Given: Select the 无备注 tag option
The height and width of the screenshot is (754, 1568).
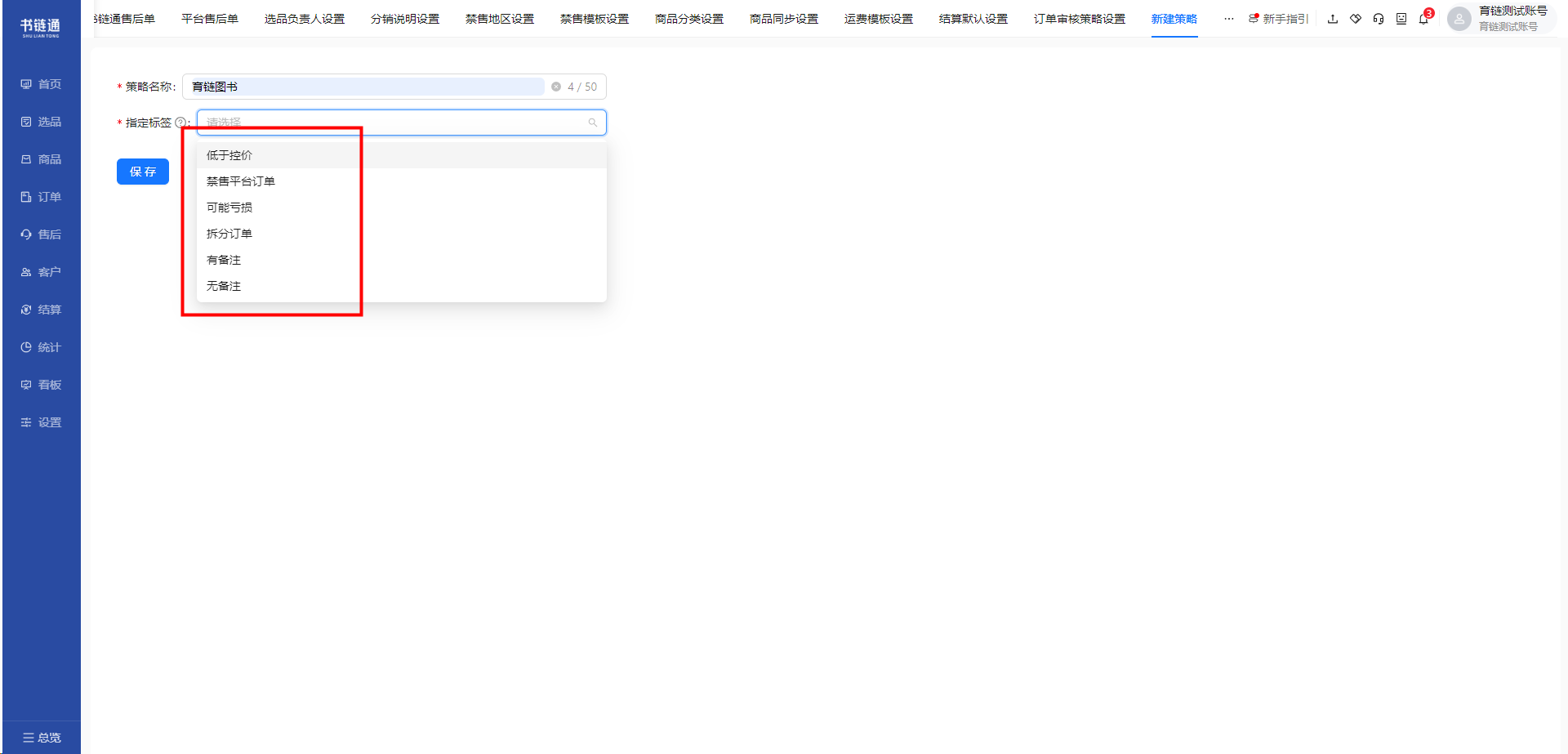Looking at the screenshot, I should (x=402, y=286).
